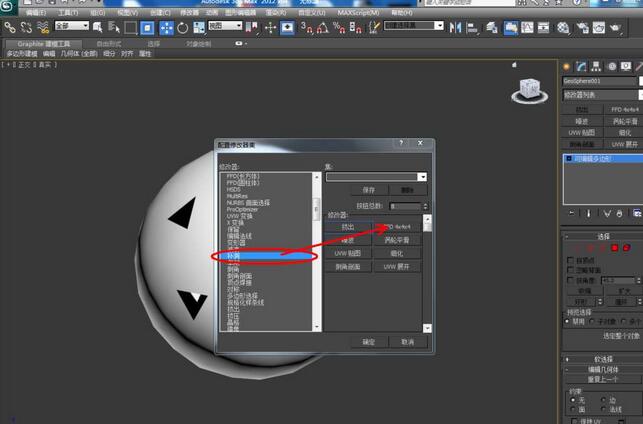
Task: Select the Select Object tool in the toolbar
Action: [x=148, y=27]
